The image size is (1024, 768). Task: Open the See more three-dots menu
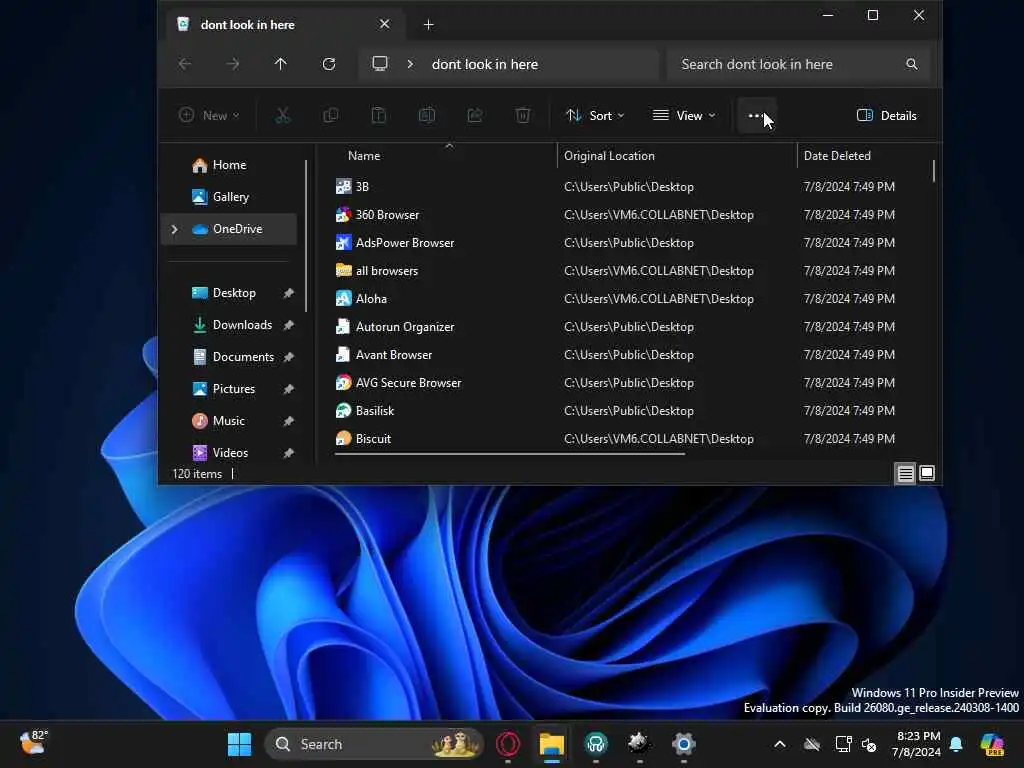tap(756, 116)
